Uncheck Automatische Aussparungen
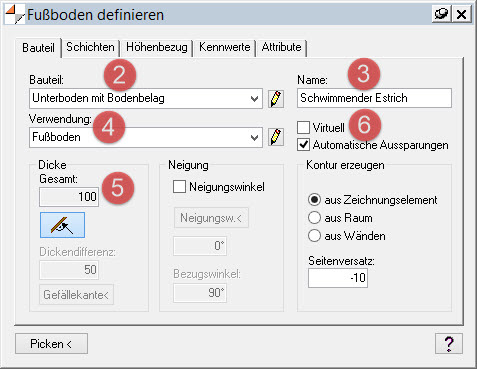The image size is (477, 369). click(303, 145)
